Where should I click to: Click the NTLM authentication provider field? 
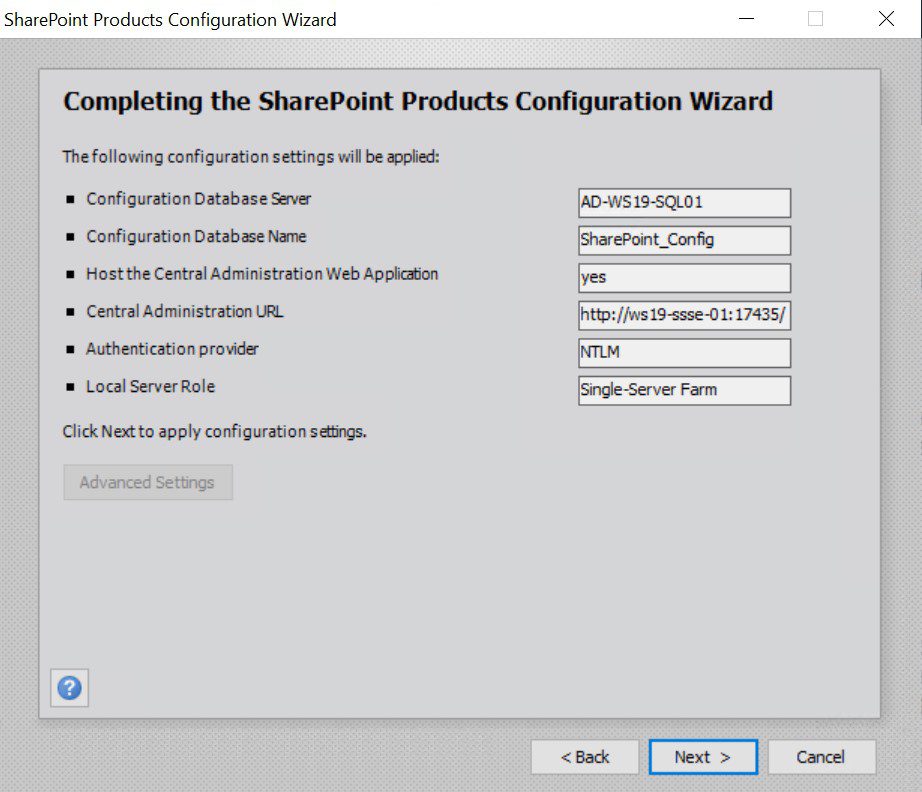[x=684, y=353]
